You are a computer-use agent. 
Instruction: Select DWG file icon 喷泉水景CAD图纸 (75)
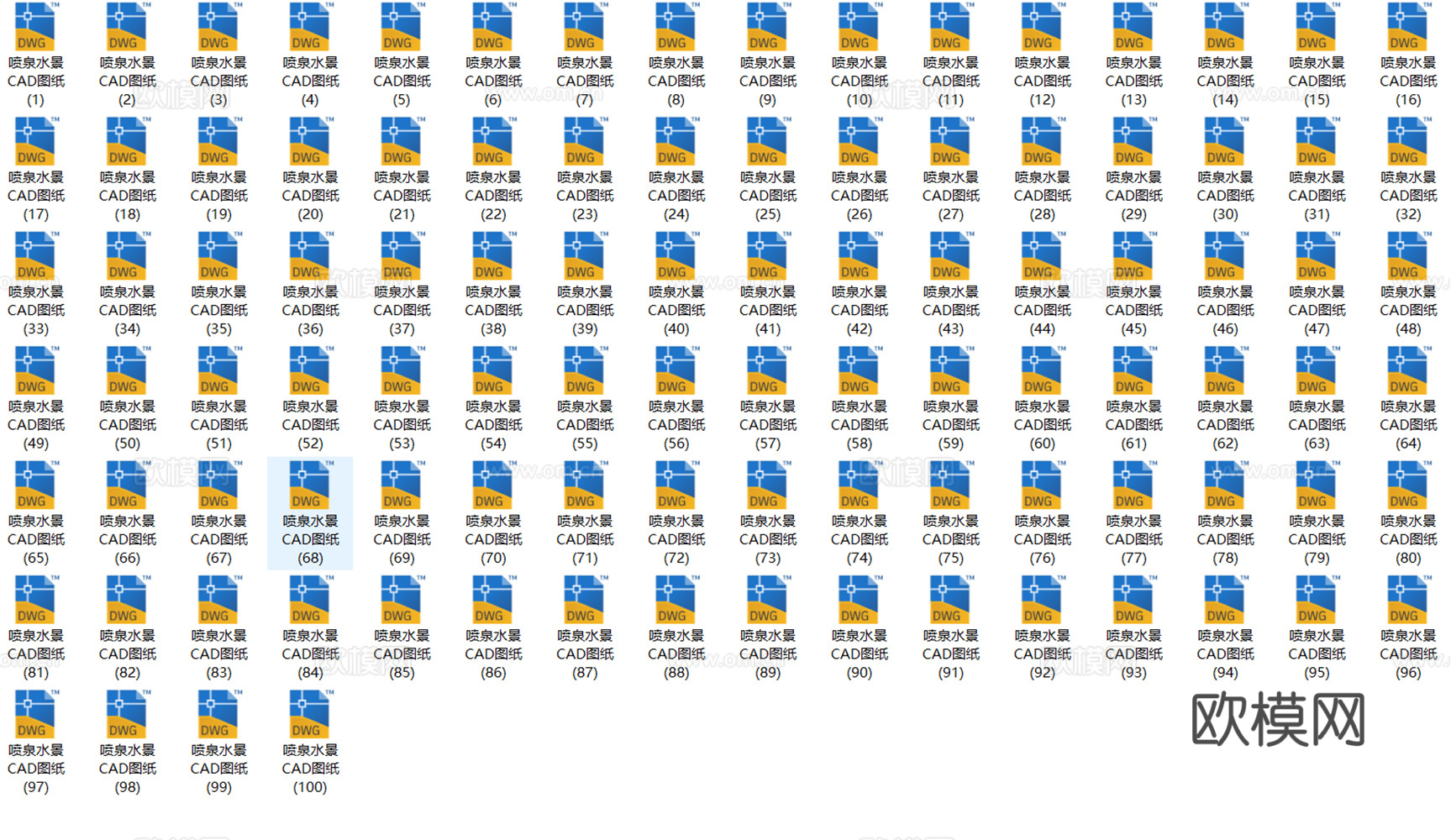[x=950, y=486]
